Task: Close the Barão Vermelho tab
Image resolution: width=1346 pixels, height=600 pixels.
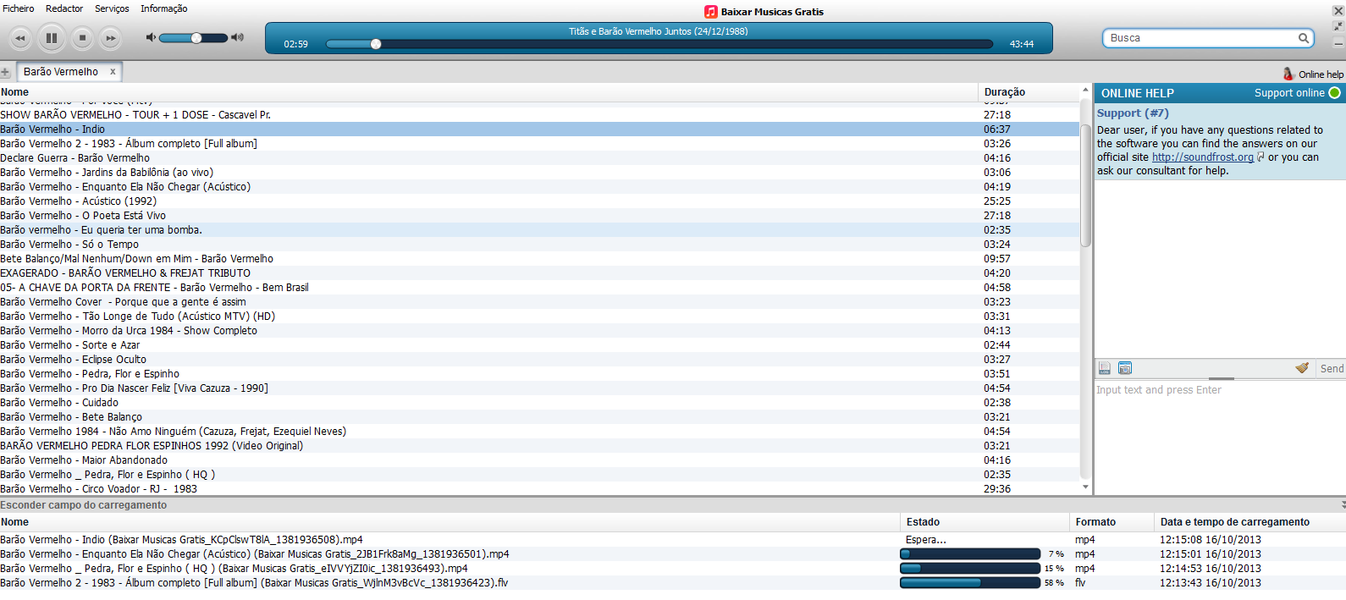Action: pyautogui.click(x=113, y=72)
